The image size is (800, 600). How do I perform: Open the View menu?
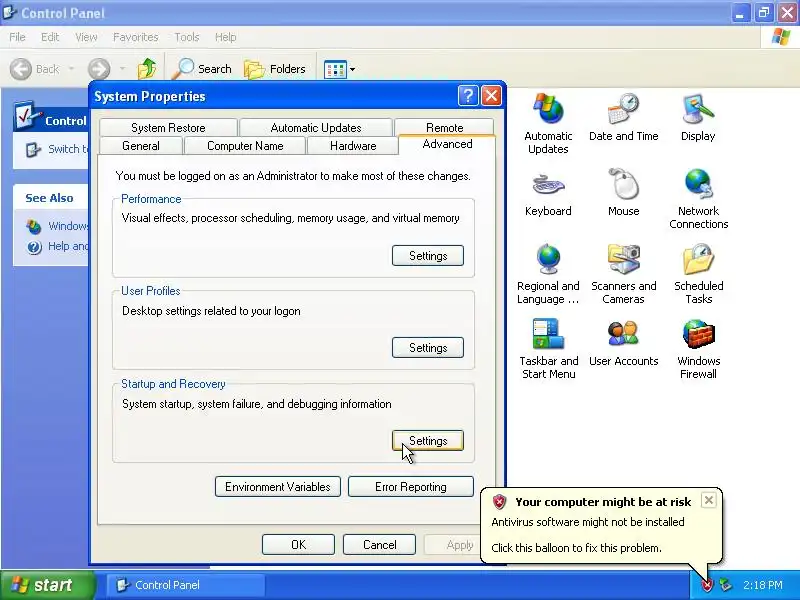click(x=86, y=37)
